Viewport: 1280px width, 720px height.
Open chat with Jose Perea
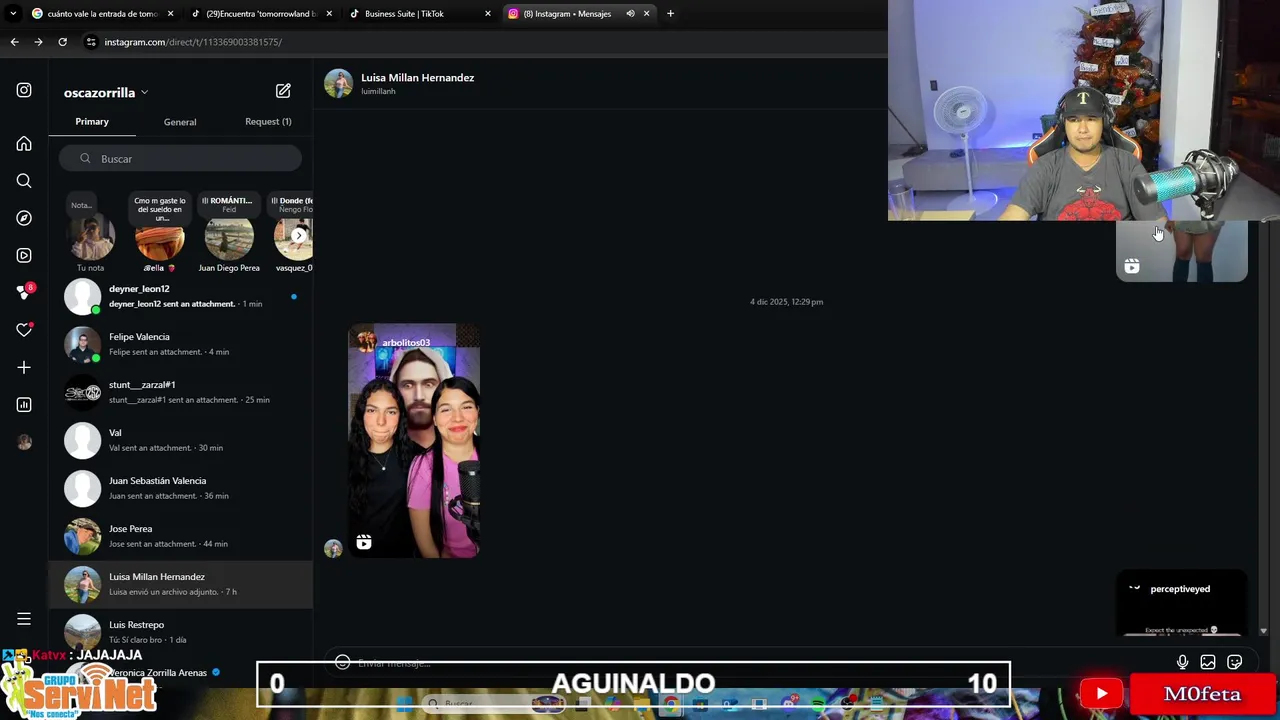point(180,536)
